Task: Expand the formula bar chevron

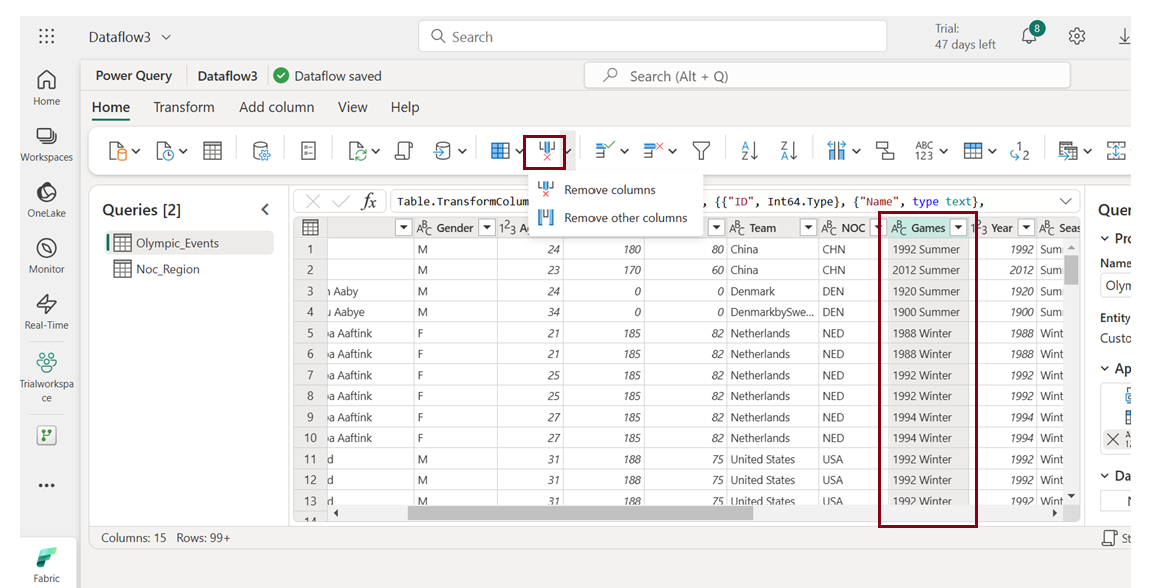Action: pyautogui.click(x=1065, y=201)
